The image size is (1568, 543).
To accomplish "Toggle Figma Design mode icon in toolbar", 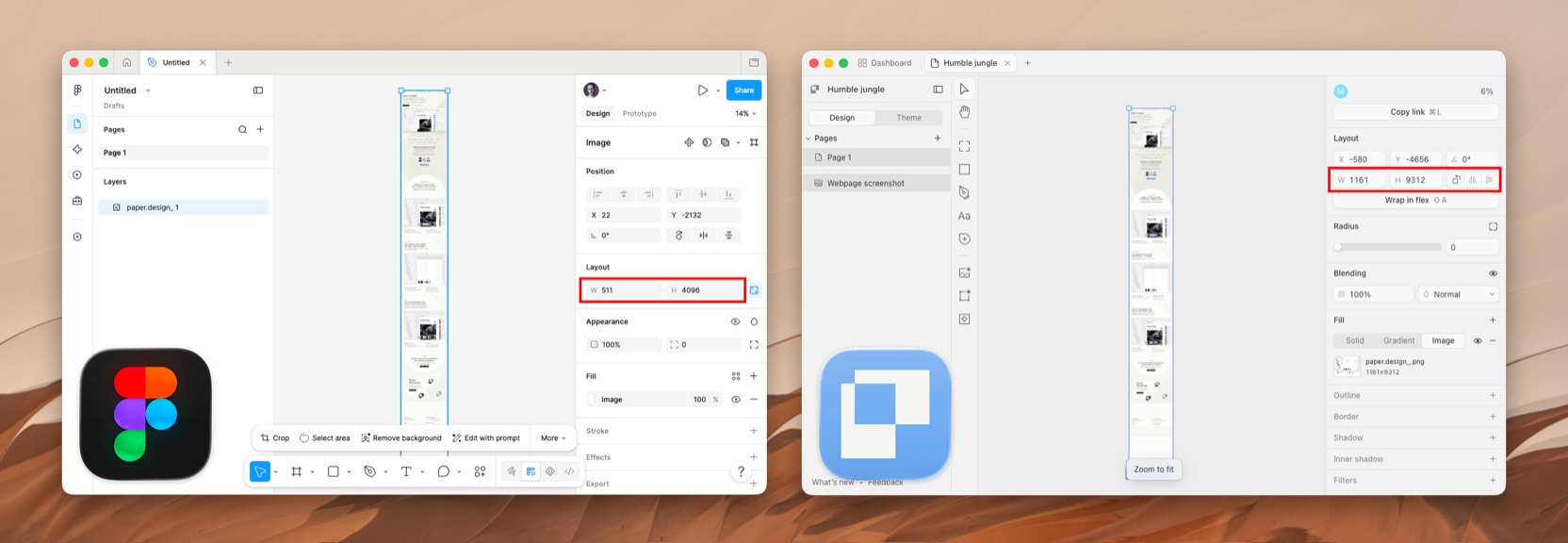I will [531, 471].
